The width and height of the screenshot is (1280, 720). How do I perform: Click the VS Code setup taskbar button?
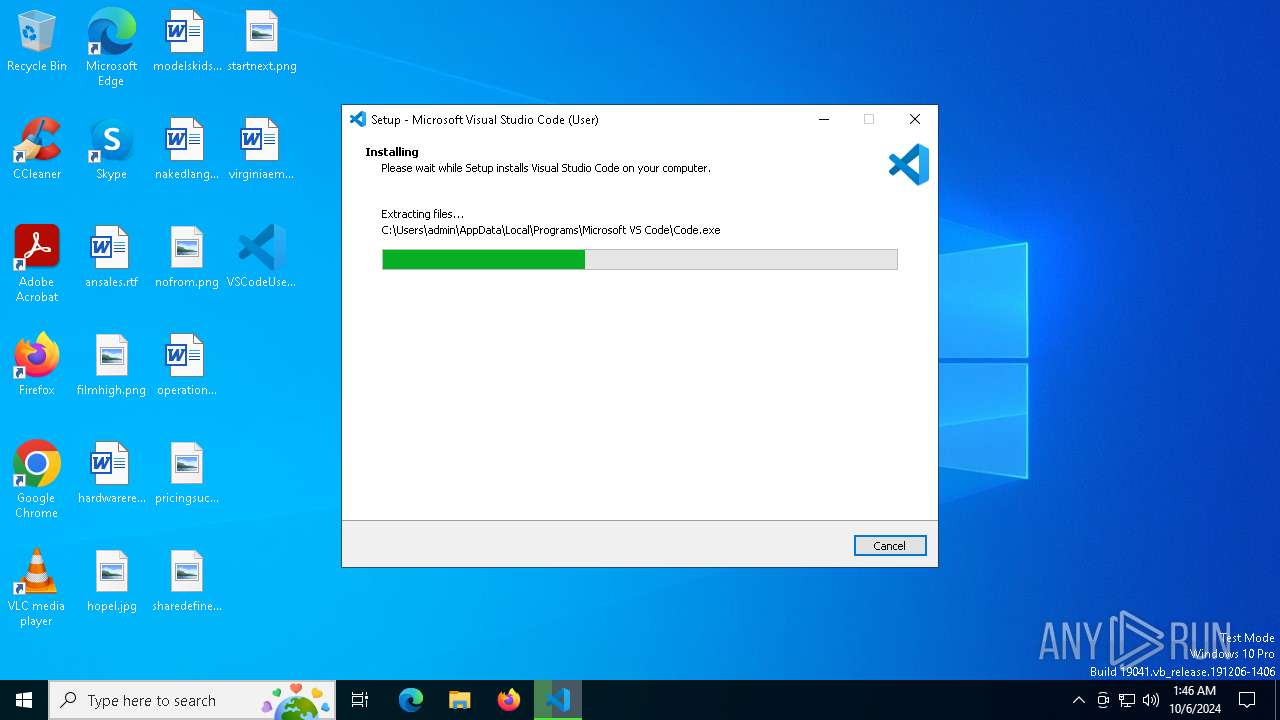click(x=558, y=700)
